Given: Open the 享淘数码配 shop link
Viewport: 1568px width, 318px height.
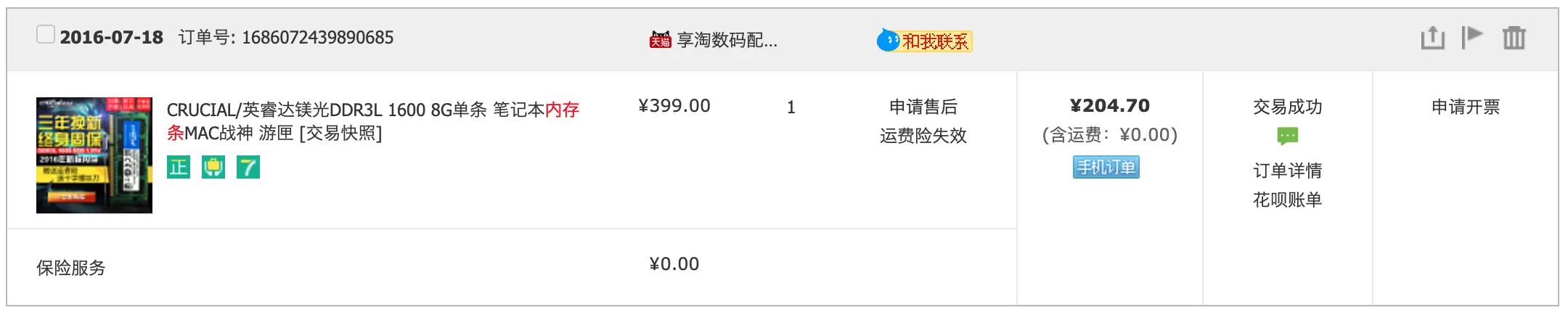Looking at the screenshot, I should pyautogui.click(x=727, y=41).
